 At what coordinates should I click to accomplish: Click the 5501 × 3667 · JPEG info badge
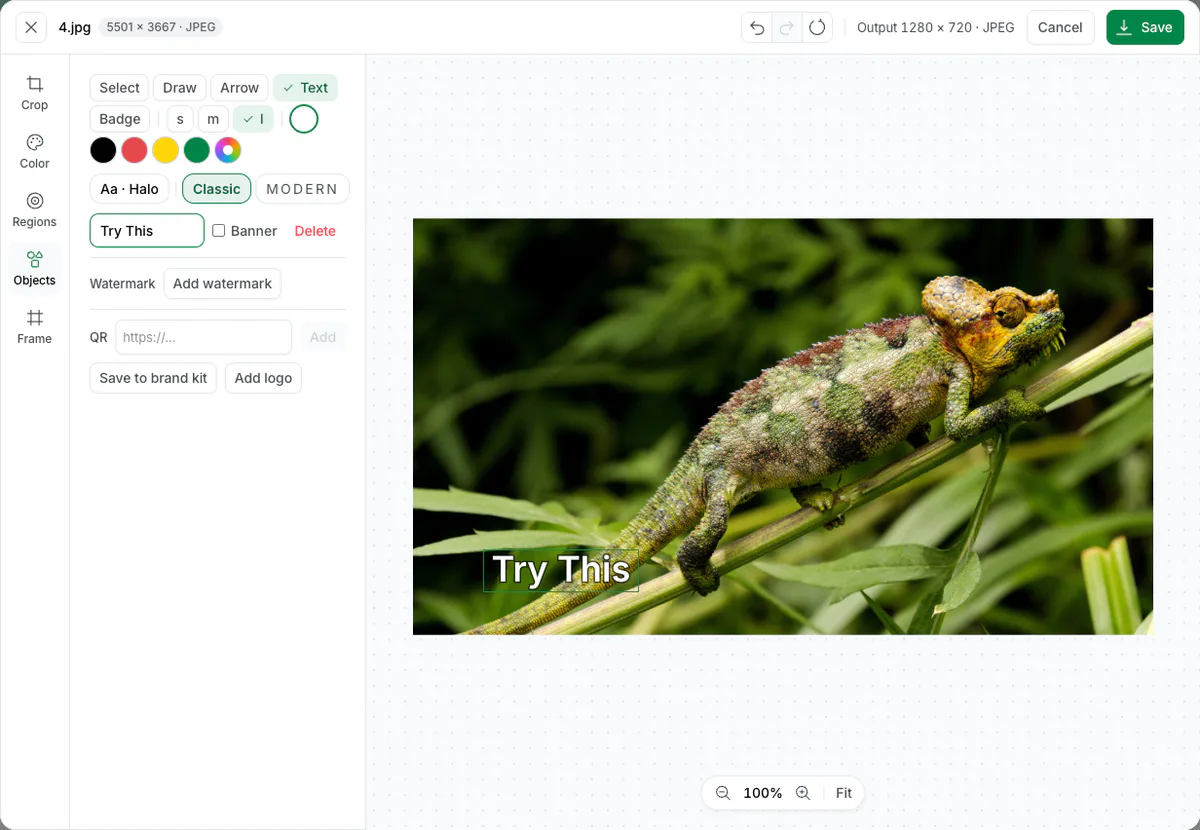160,27
